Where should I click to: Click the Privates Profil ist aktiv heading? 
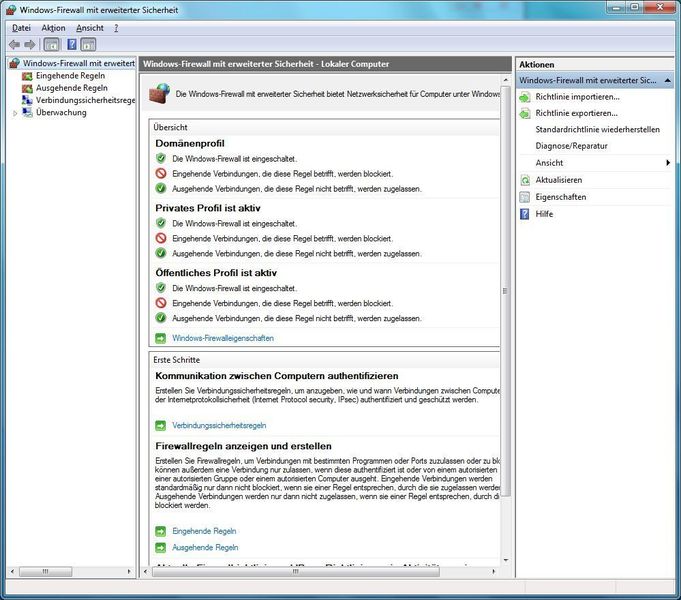(208, 208)
